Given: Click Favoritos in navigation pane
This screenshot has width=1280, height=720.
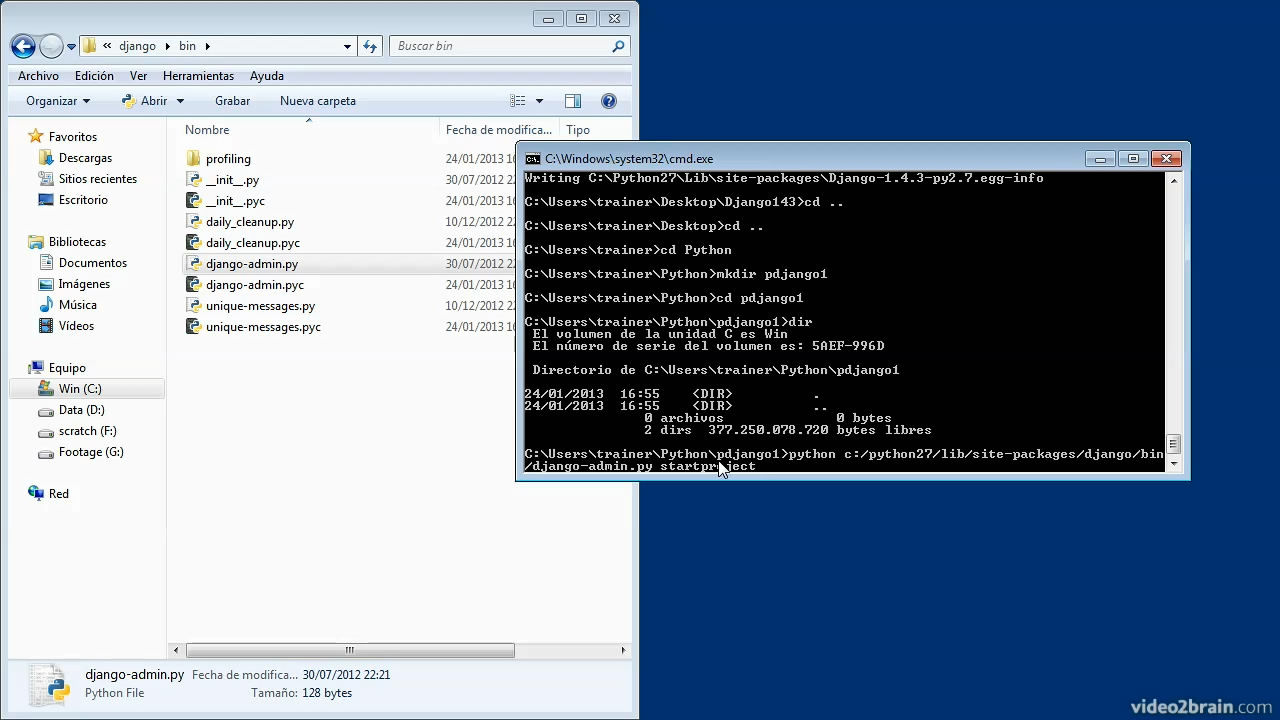Looking at the screenshot, I should click(72, 137).
